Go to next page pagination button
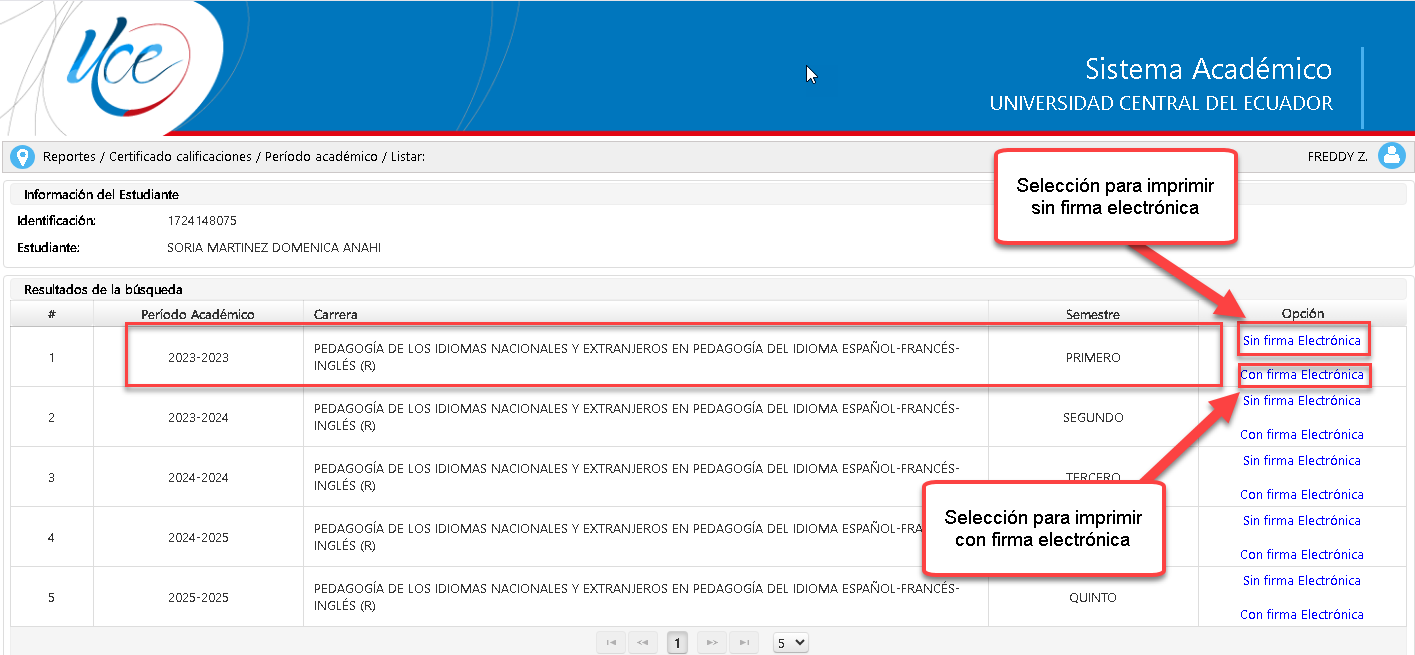Screen dimensions: 1415x655 click(x=711, y=642)
